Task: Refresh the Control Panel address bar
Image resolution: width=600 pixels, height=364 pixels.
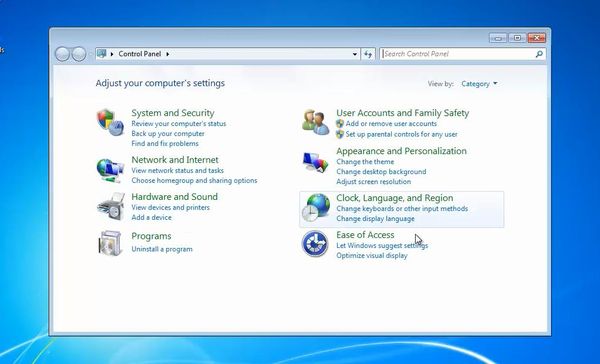Action: pyautogui.click(x=368, y=54)
